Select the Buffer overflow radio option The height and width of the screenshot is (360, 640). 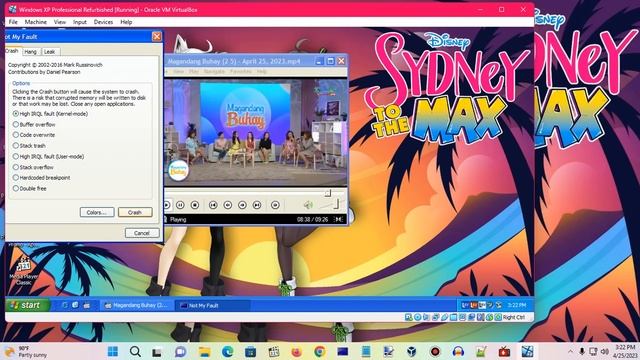[x=34, y=124]
